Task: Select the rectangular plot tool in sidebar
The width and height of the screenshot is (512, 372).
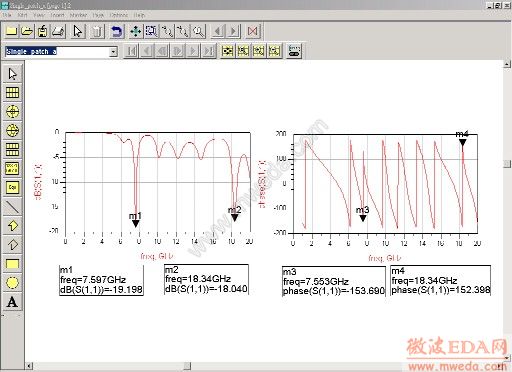Action: click(12, 92)
